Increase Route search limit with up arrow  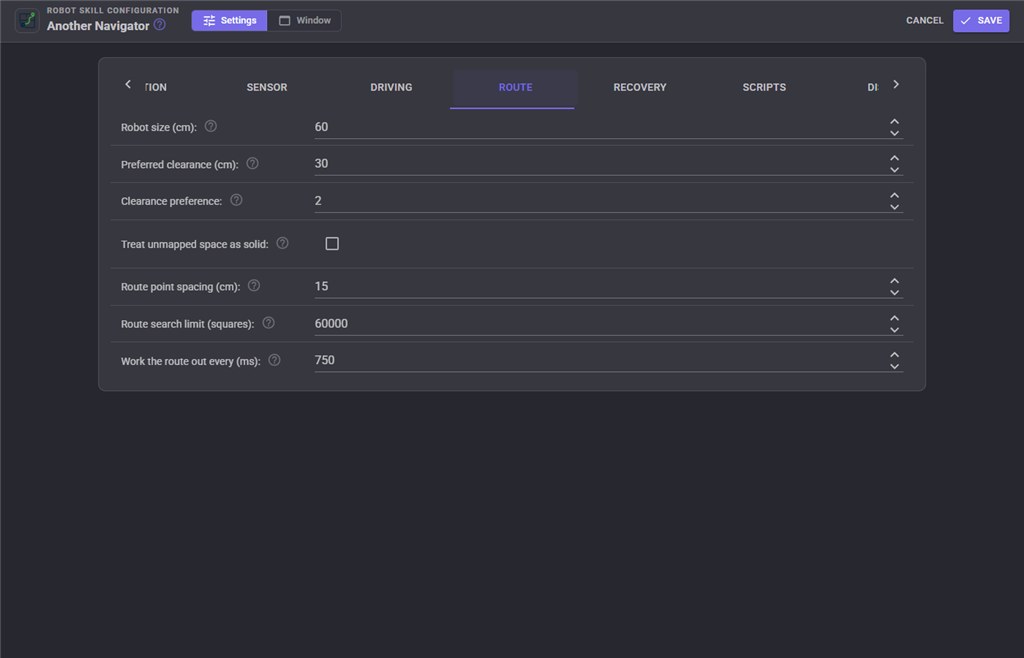coord(895,318)
